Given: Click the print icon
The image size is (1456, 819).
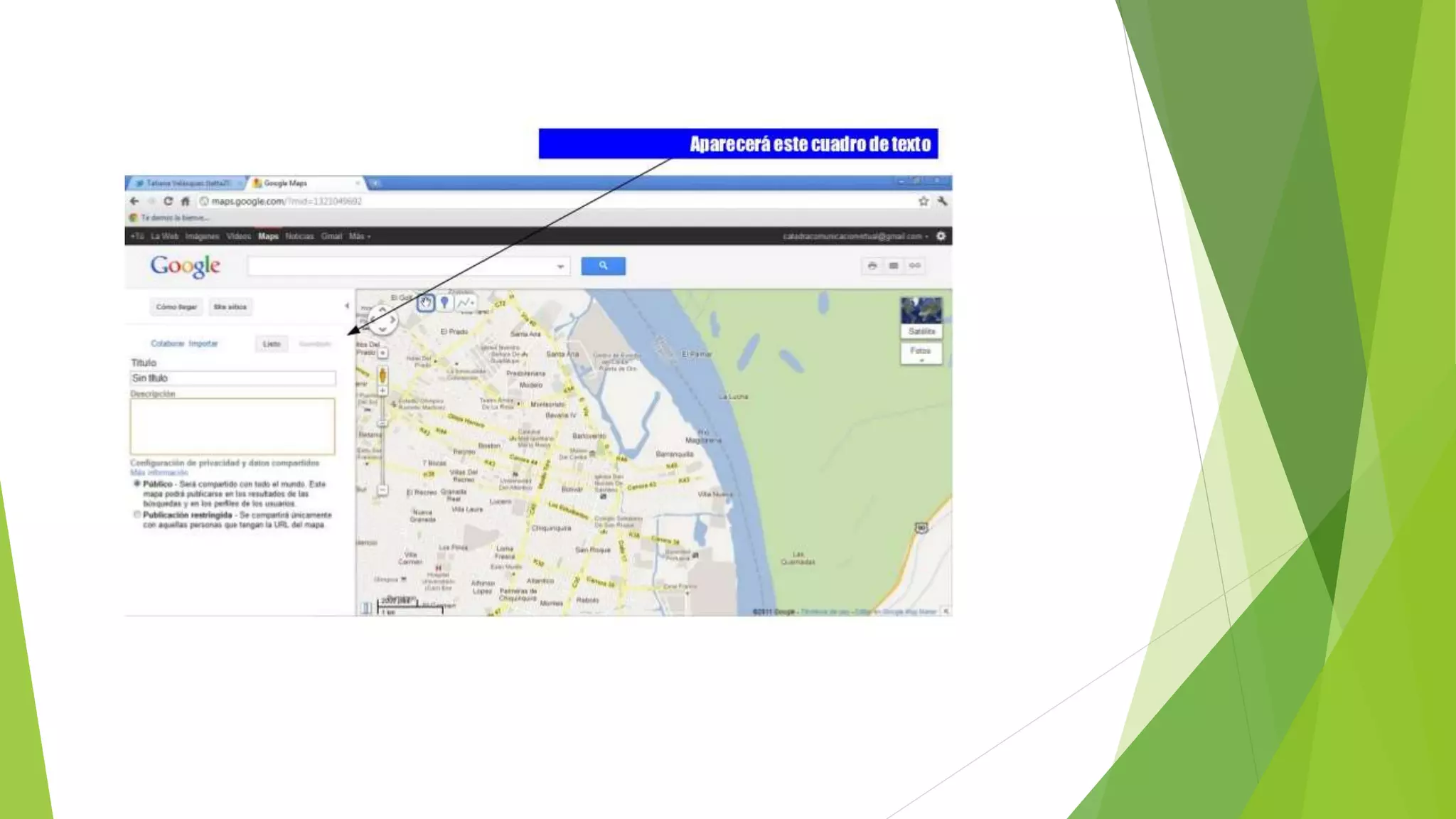Looking at the screenshot, I should [x=872, y=266].
